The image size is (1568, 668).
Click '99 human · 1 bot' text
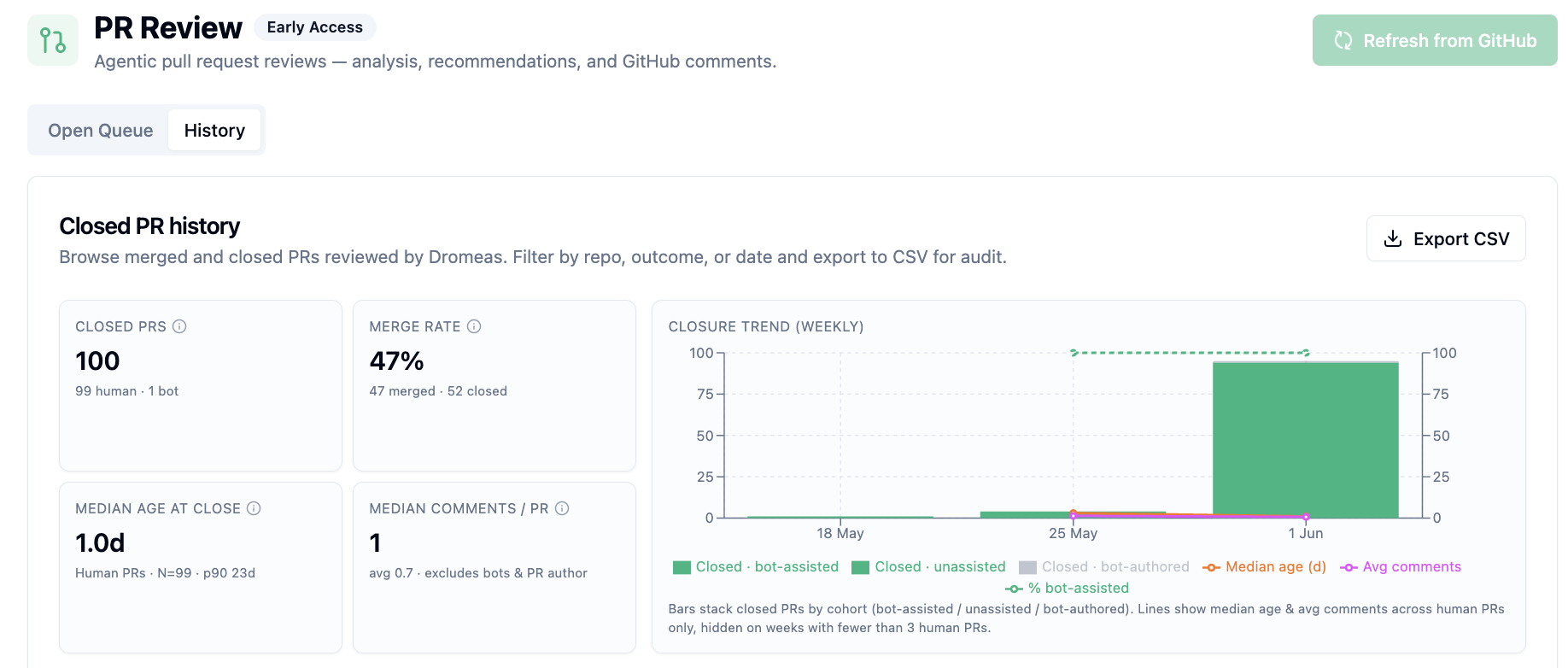click(x=126, y=391)
